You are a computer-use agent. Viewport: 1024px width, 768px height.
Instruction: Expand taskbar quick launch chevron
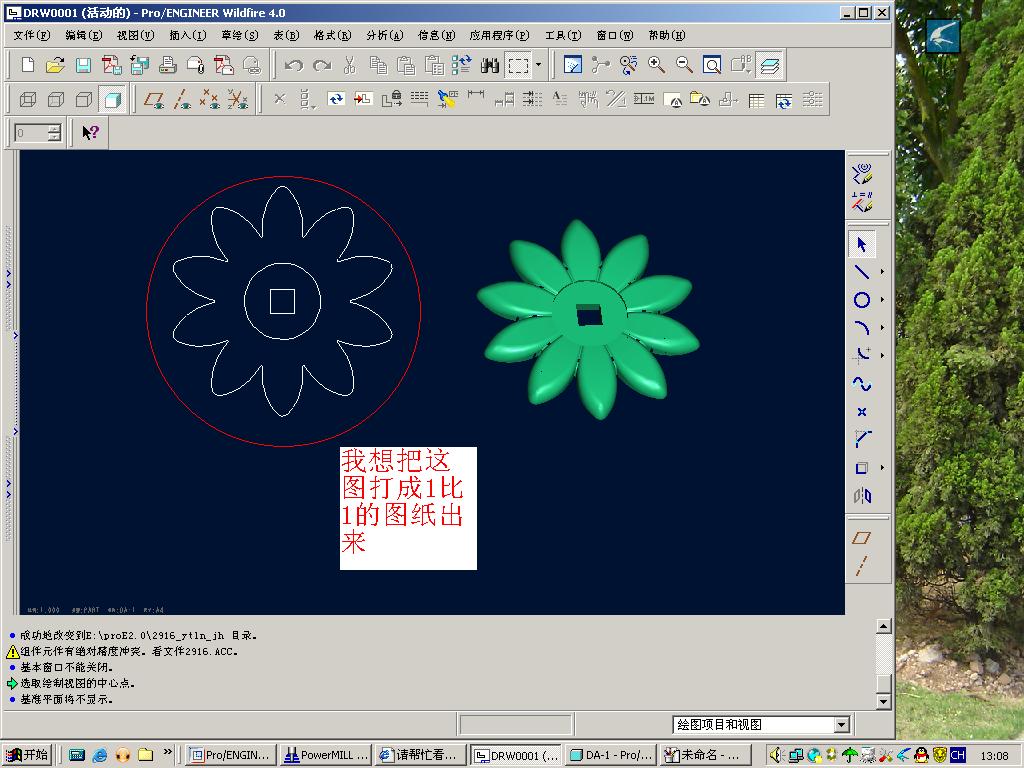click(167, 752)
